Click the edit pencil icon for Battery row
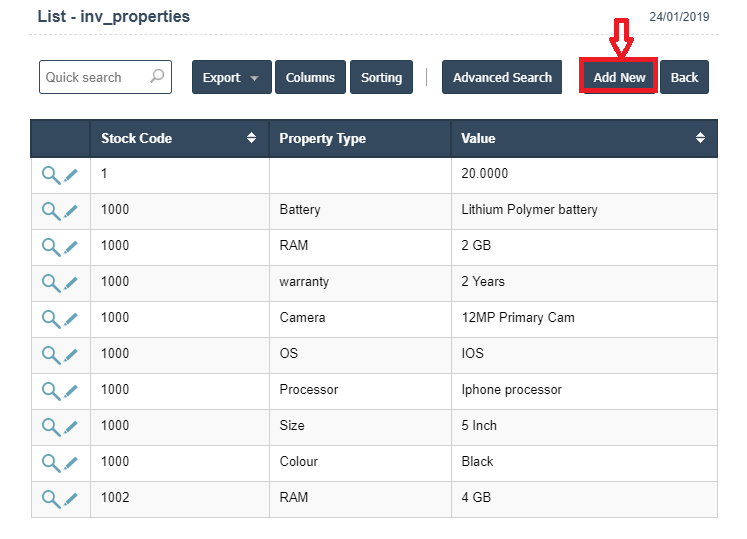Viewport: 747px width, 539px height. pyautogui.click(x=71, y=210)
